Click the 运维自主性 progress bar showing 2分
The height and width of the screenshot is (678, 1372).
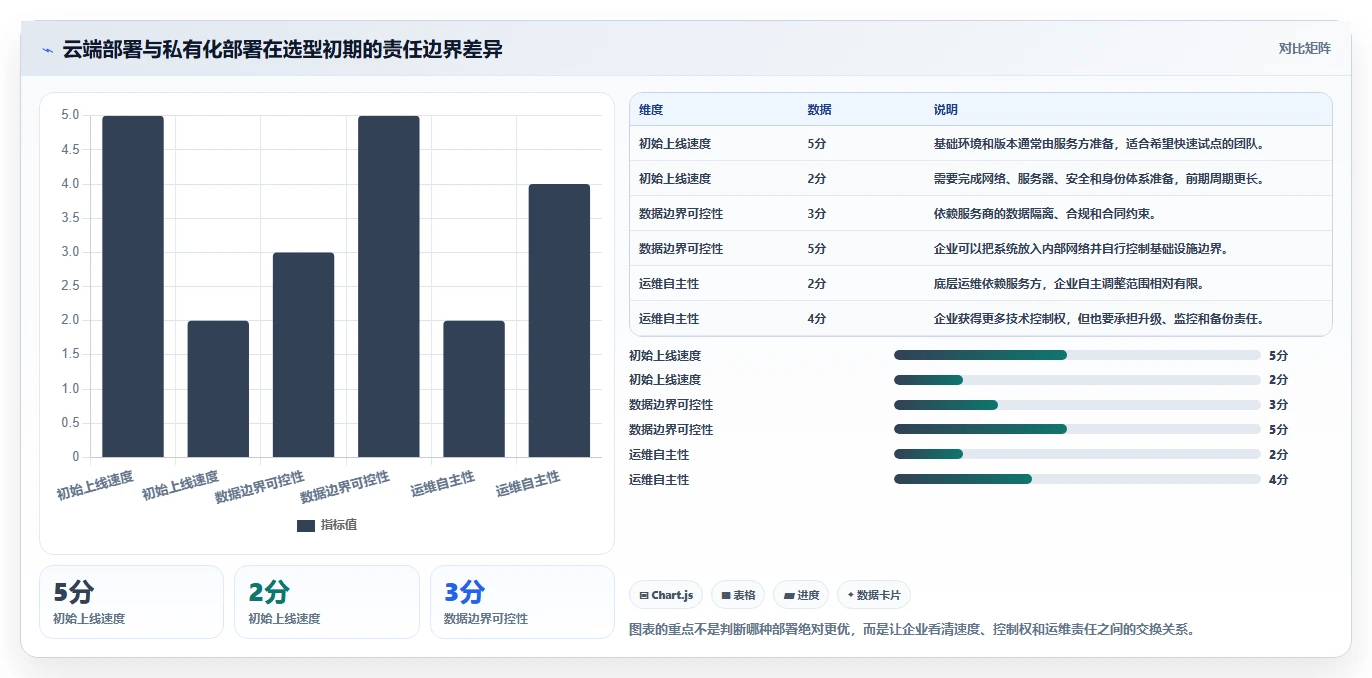tap(1077, 455)
